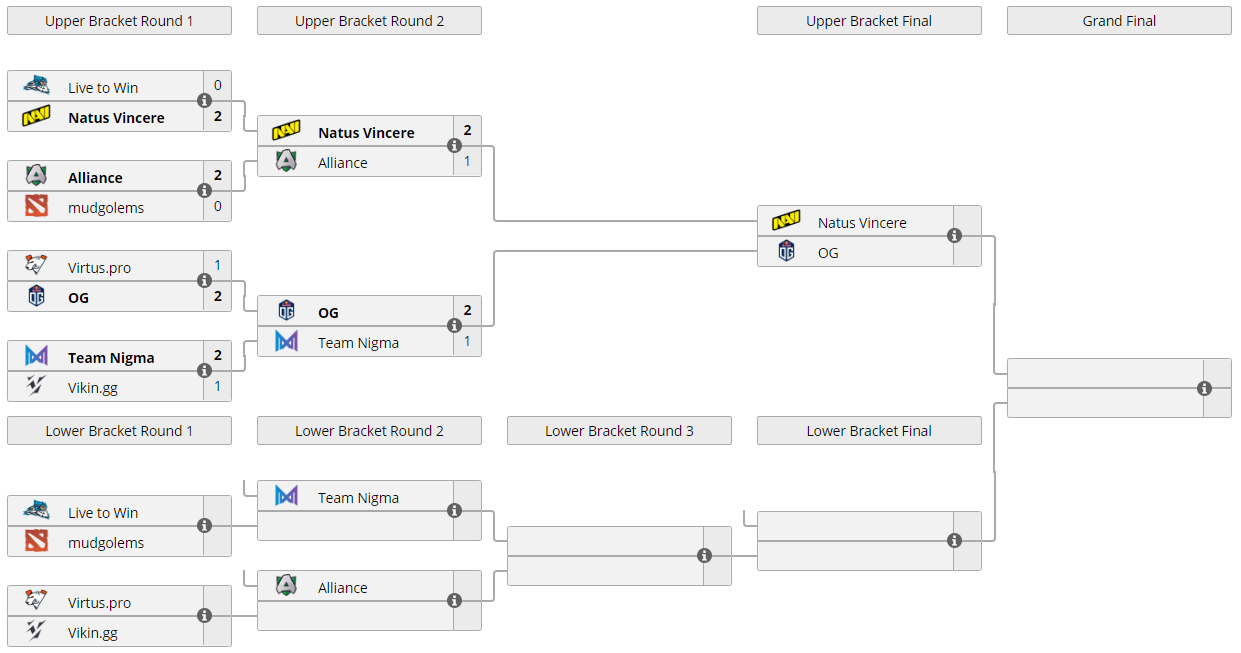Viewport: 1241px width, 653px height.
Task: Click Vikin.gg in Upper Bracket Round 1
Action: click(x=93, y=388)
